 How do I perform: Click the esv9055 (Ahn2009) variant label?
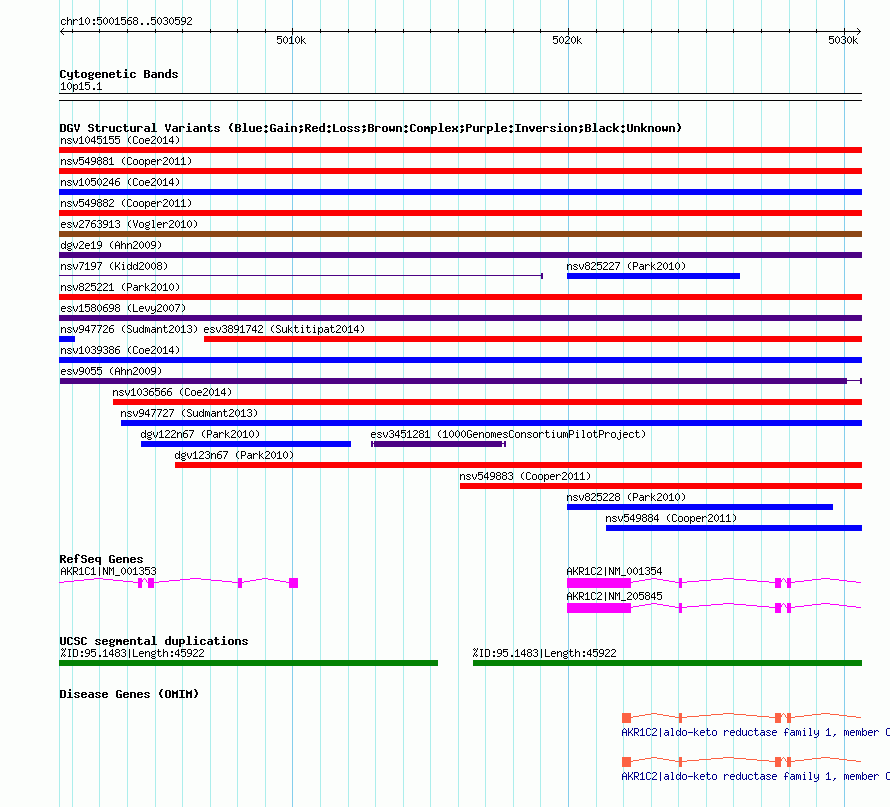tap(111, 371)
